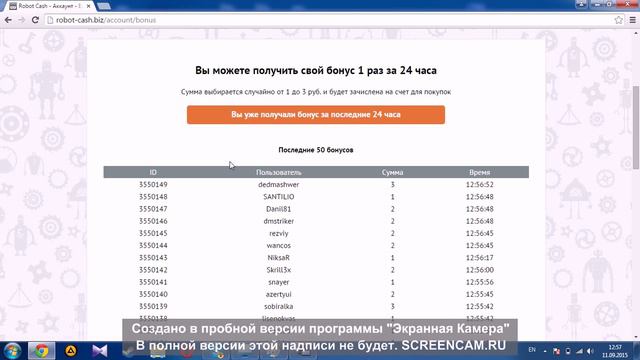Click time cell 12:55:56

click(480, 282)
